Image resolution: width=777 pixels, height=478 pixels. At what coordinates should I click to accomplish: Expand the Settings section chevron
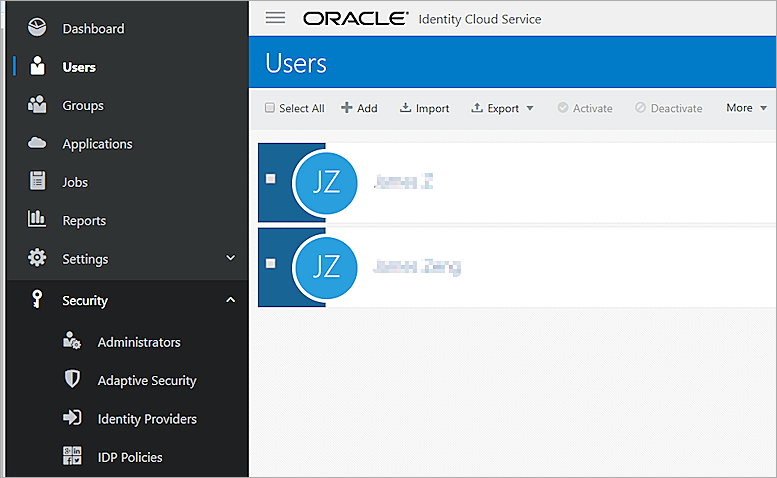(x=230, y=258)
